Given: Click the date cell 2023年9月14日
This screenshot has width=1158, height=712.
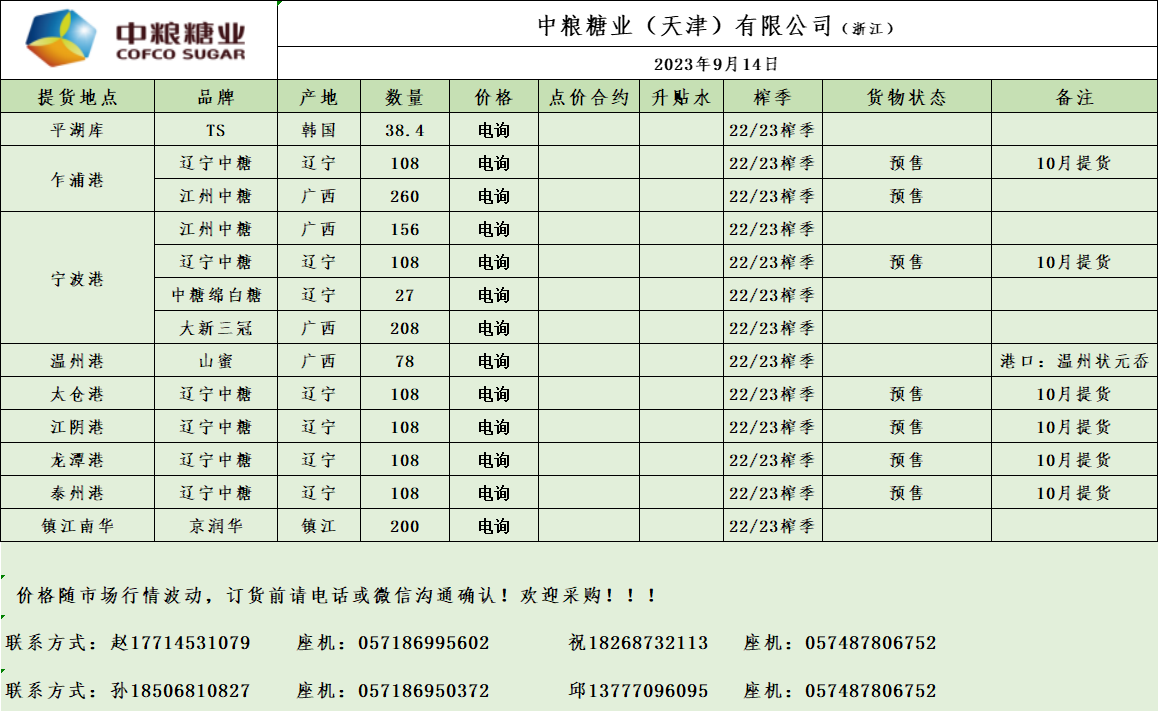Looking at the screenshot, I should tap(716, 64).
